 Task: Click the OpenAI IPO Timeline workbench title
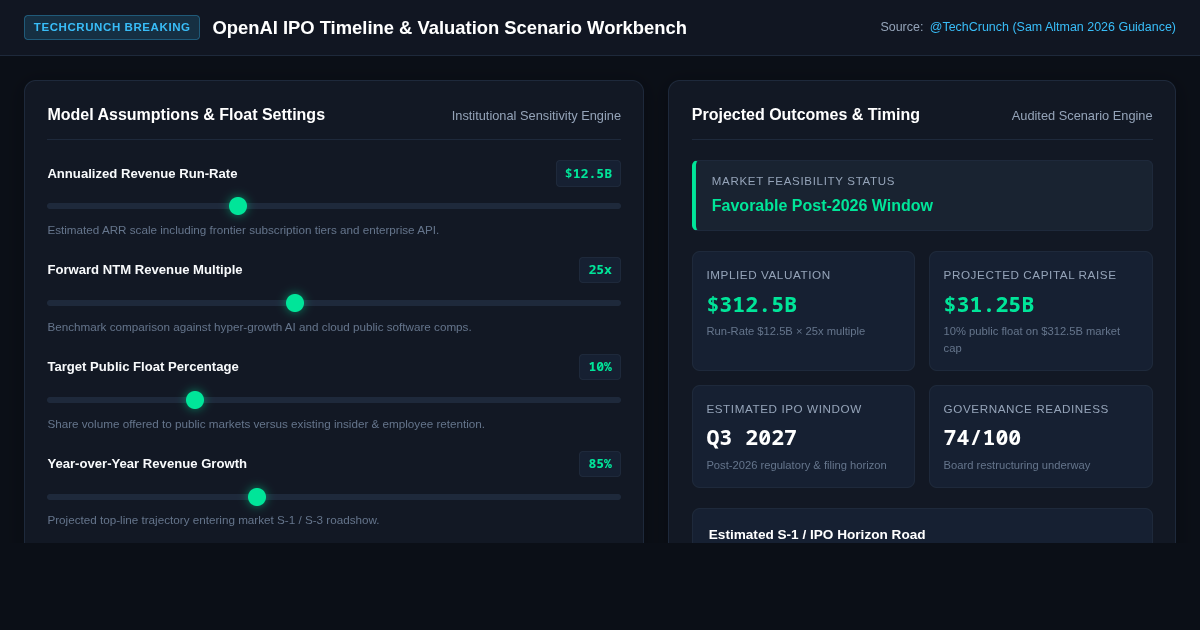click(x=450, y=28)
